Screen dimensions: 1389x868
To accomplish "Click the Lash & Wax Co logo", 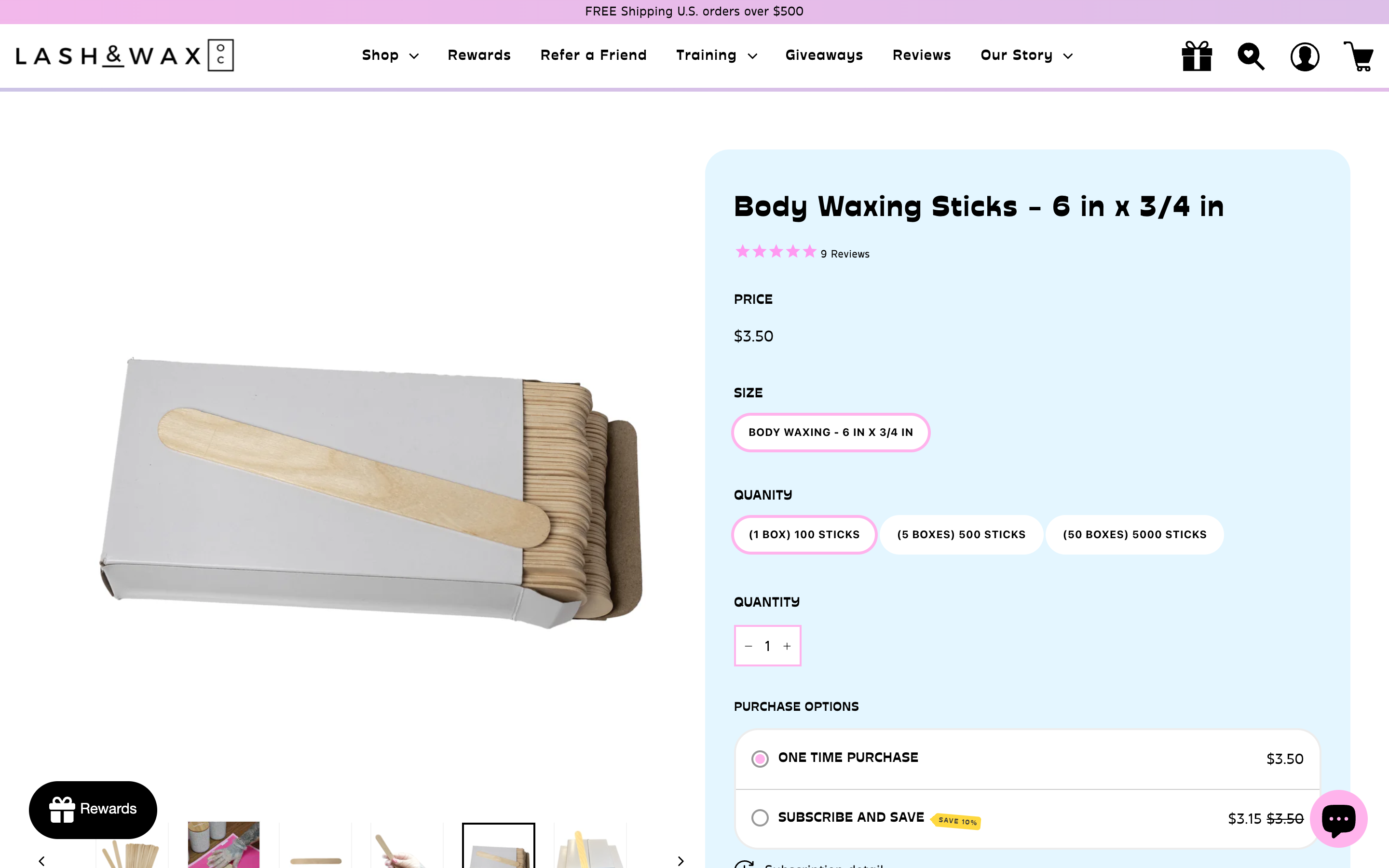I will coord(124,55).
